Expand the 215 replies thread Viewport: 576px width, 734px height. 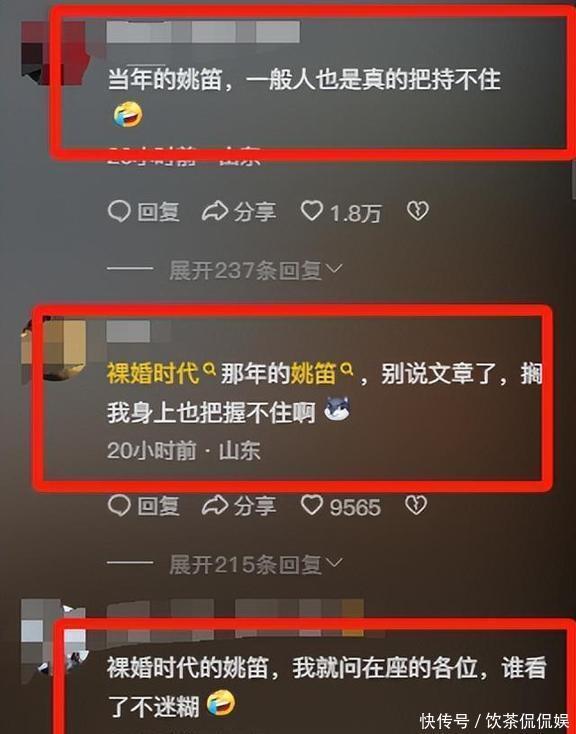(255, 565)
